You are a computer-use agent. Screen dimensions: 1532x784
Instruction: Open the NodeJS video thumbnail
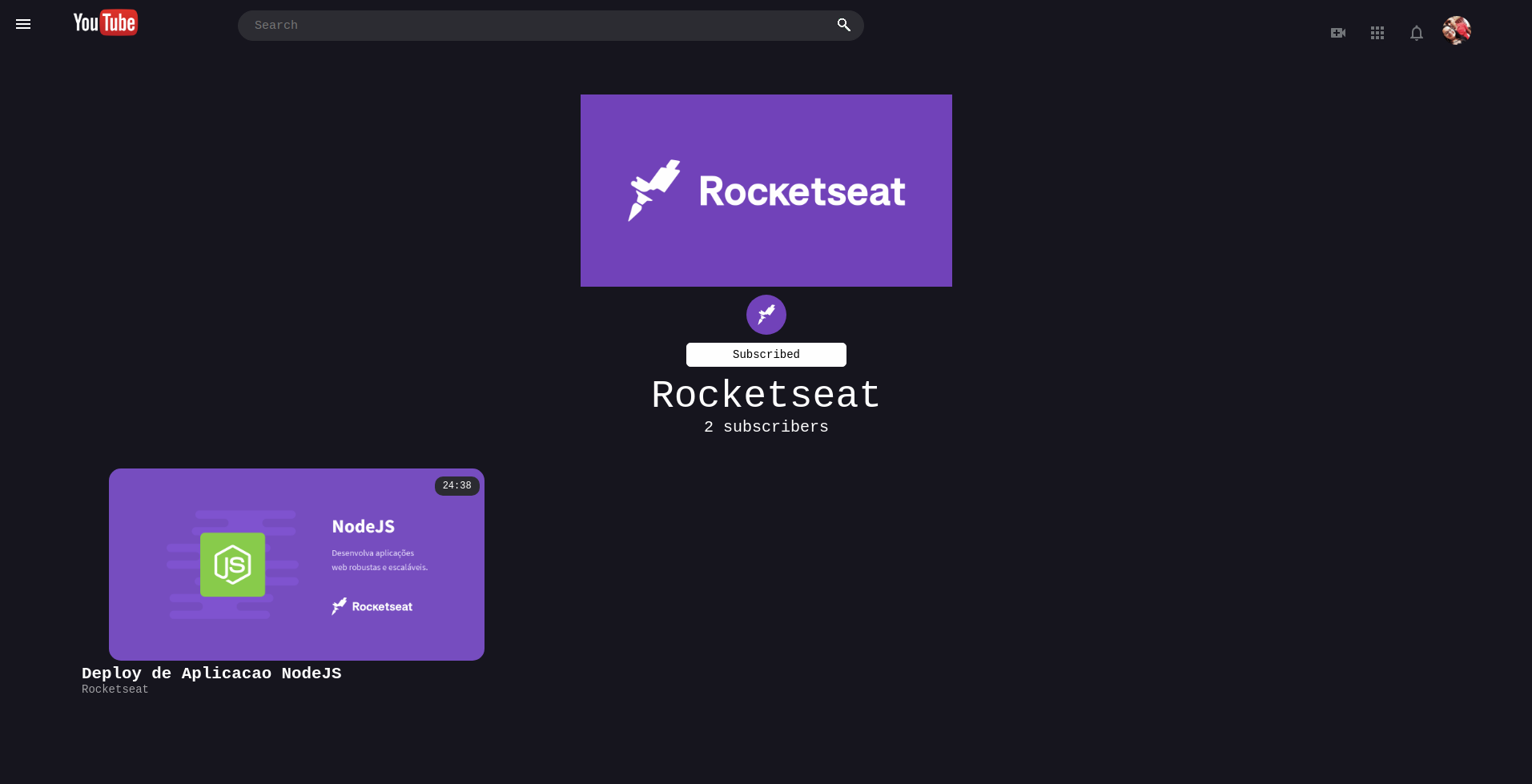pyautogui.click(x=296, y=565)
